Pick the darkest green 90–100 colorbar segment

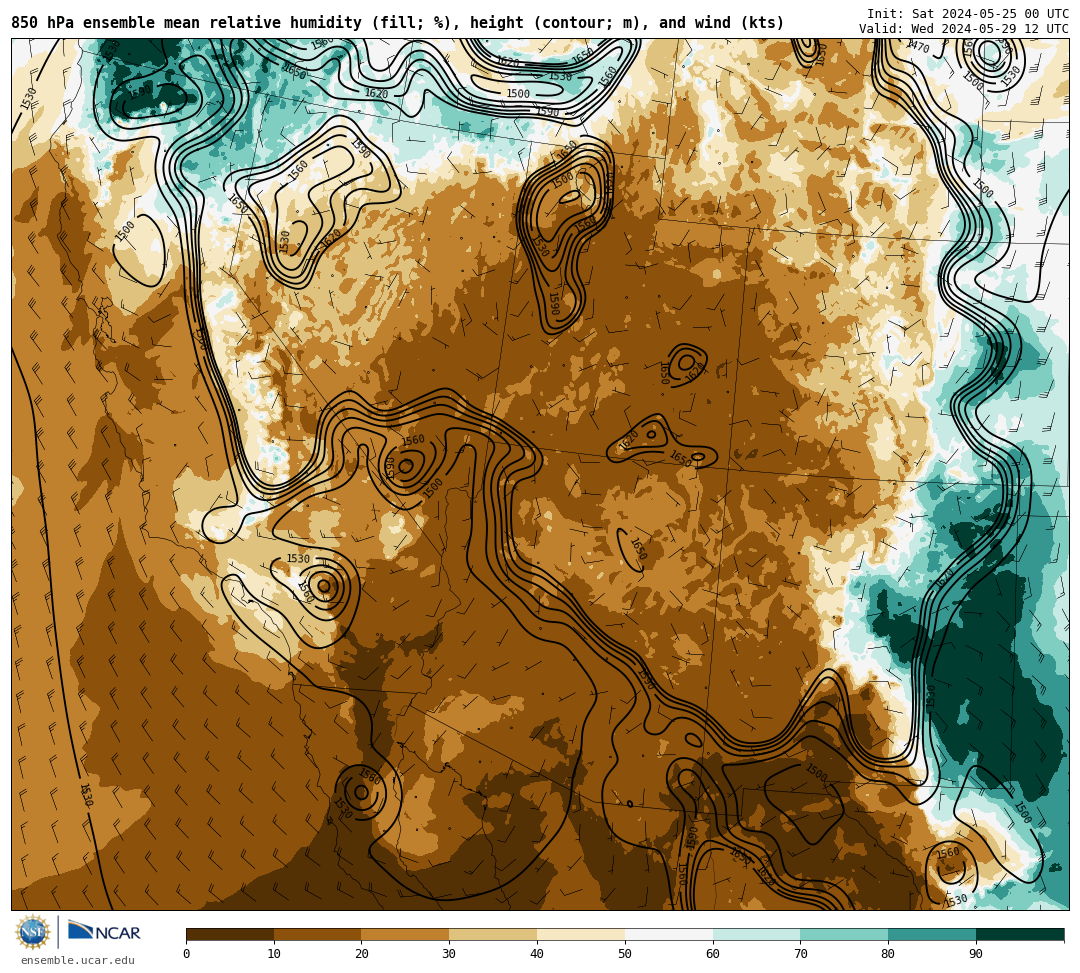1020,934
